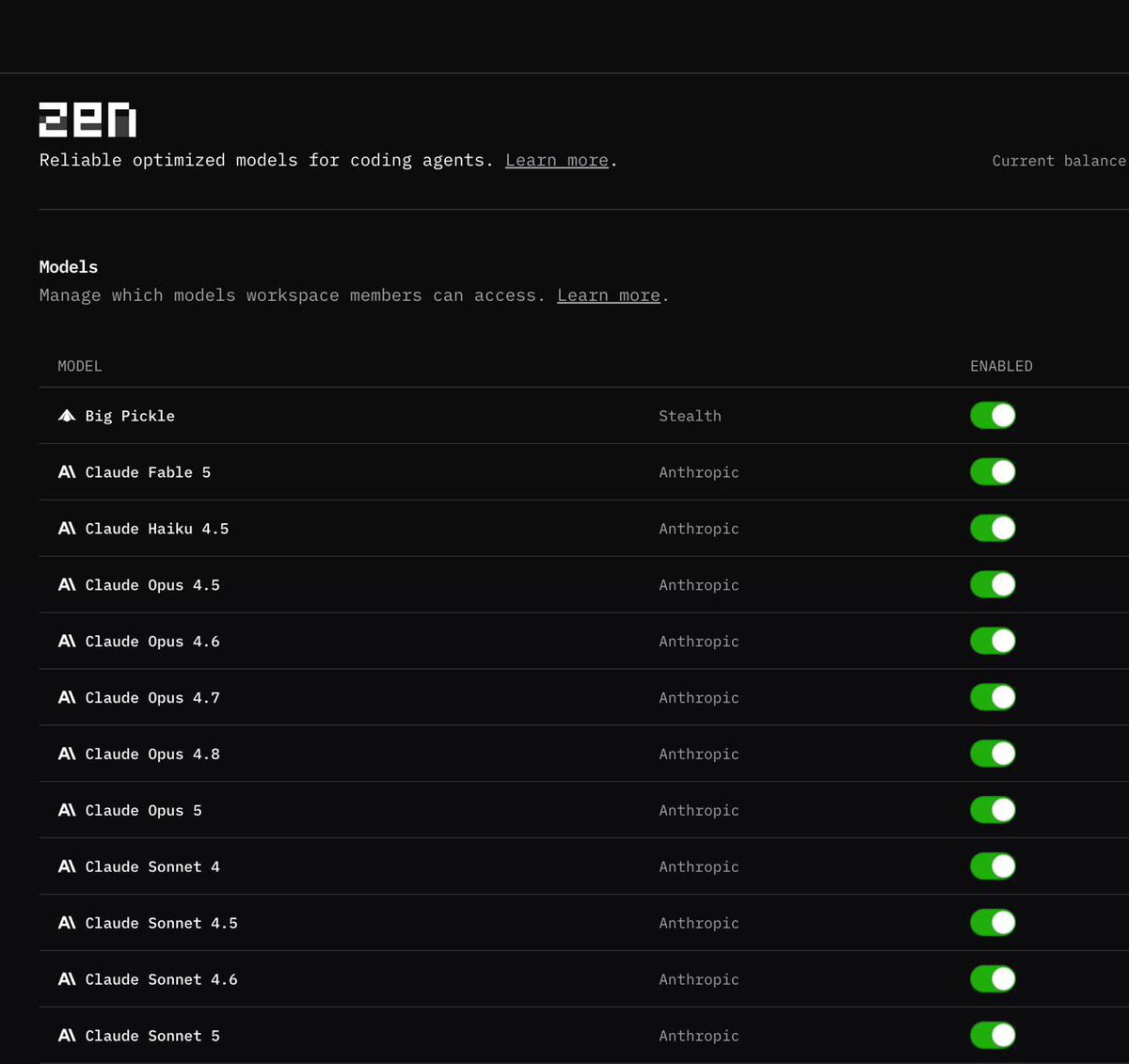Click Anthropic provider in Claude Opus 4.5 row
This screenshot has width=1129, height=1064.
tap(699, 585)
